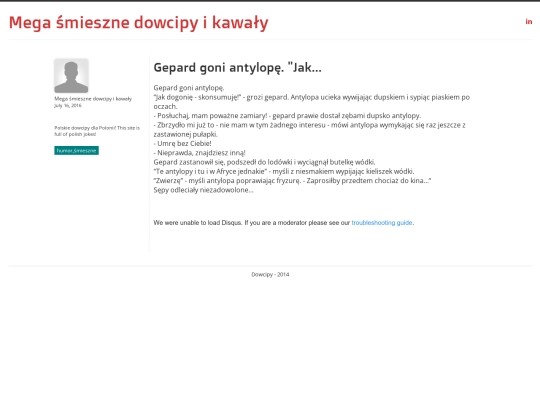Image resolution: width=540 pixels, height=405 pixels.
Task: Select the grey author avatar image
Action: pos(71,76)
